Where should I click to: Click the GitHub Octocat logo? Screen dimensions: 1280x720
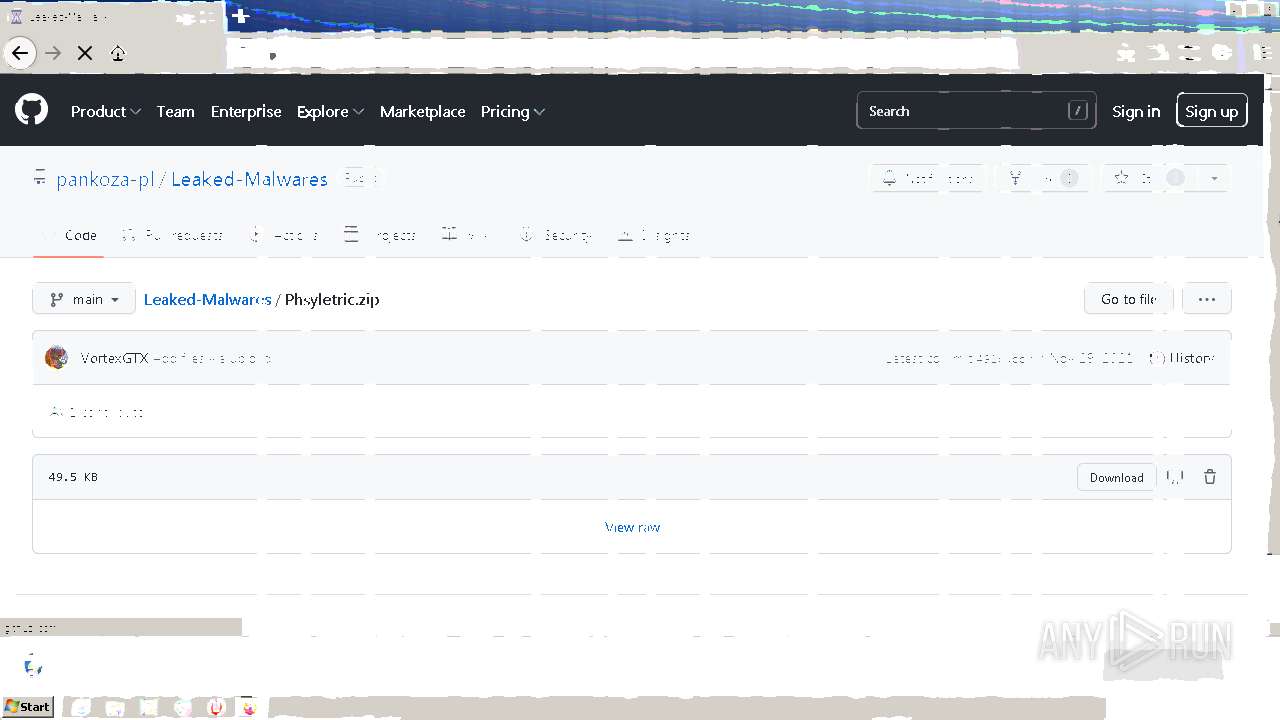click(31, 110)
